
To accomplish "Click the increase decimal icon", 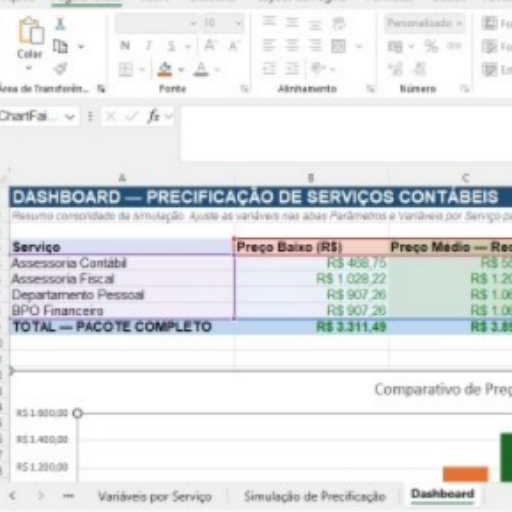I will [395, 69].
